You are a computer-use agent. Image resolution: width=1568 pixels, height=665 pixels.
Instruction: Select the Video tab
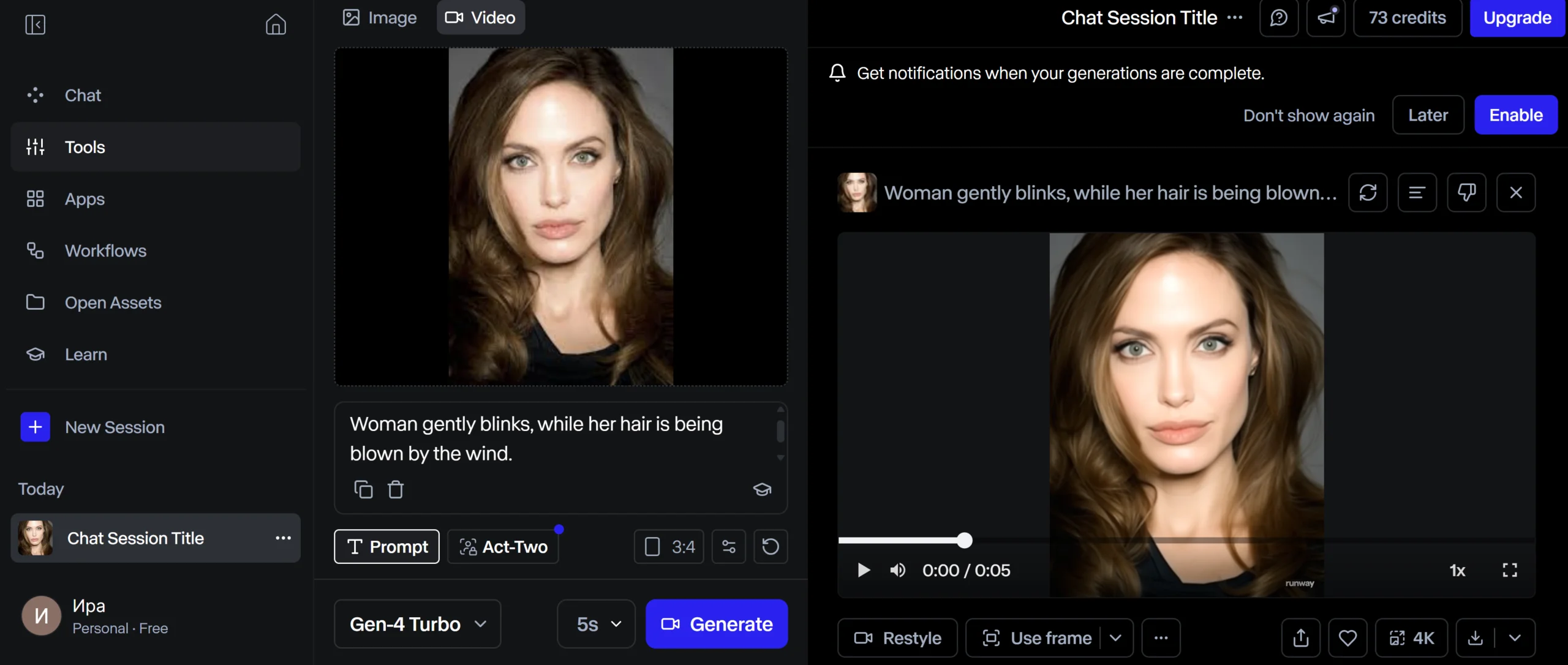coord(480,17)
